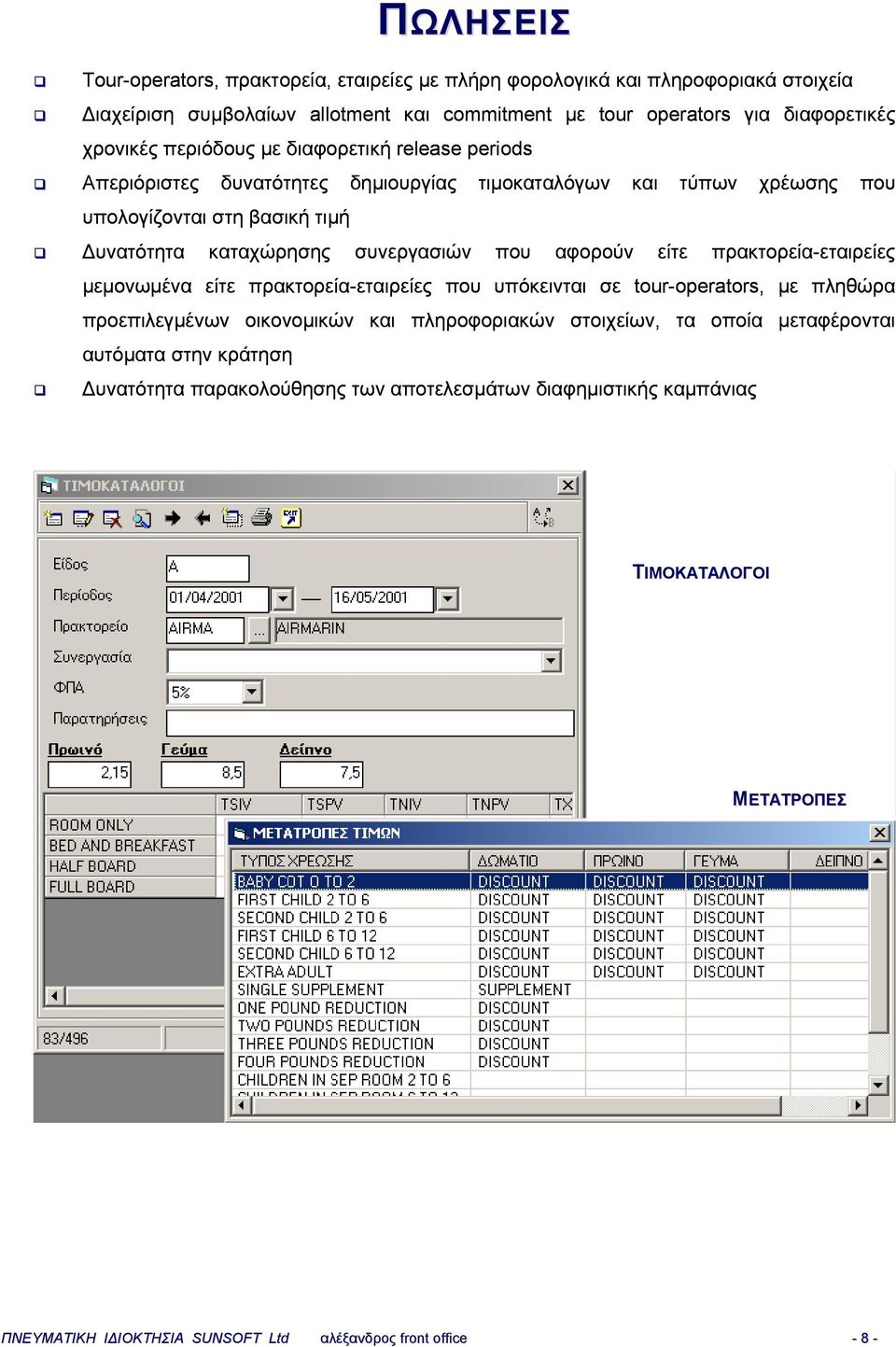Screen dimensions: 896x1347
Task: Click the TSIV column header
Action: 259,805
